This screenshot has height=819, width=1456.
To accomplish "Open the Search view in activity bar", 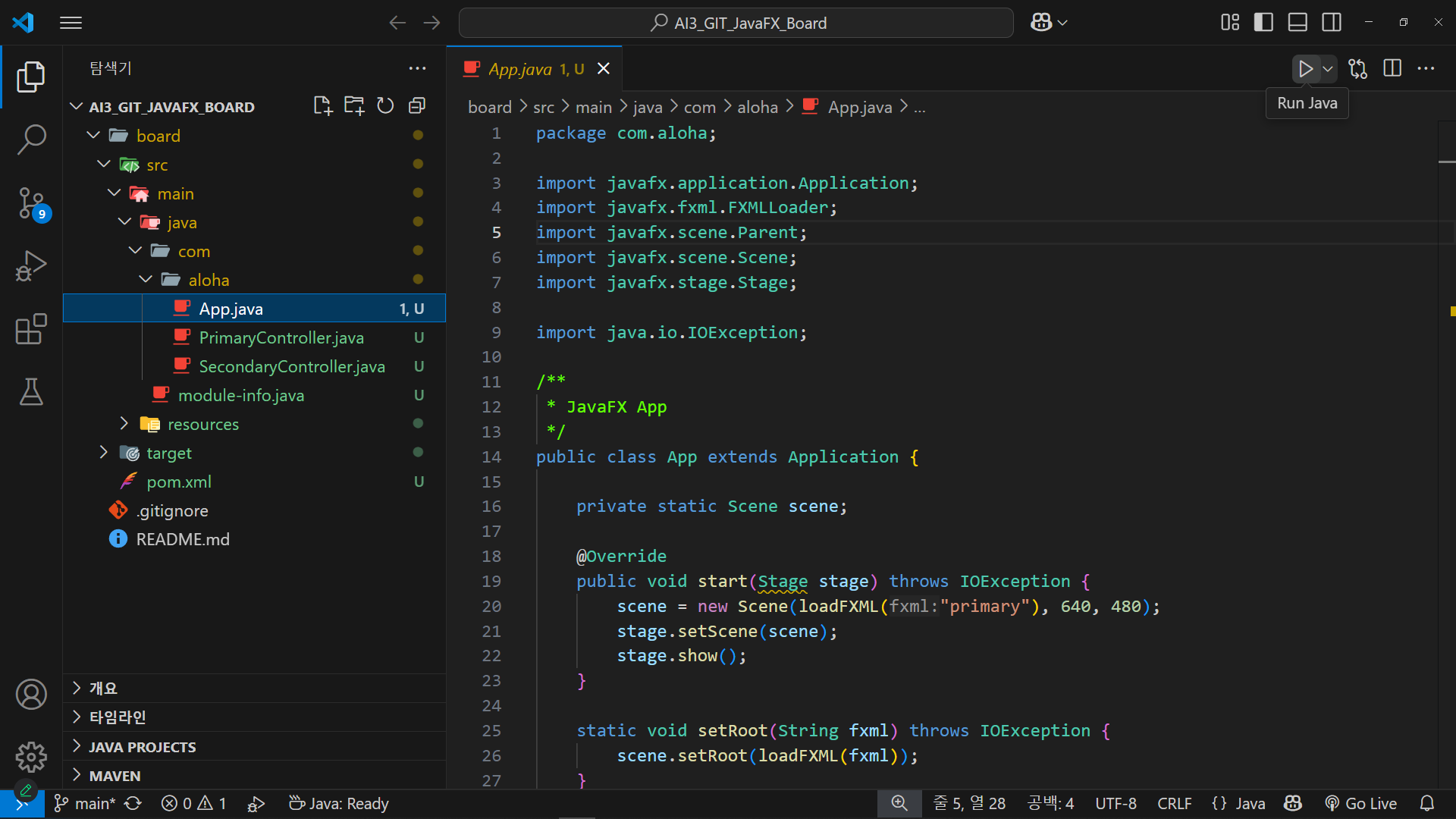I will pos(31,140).
